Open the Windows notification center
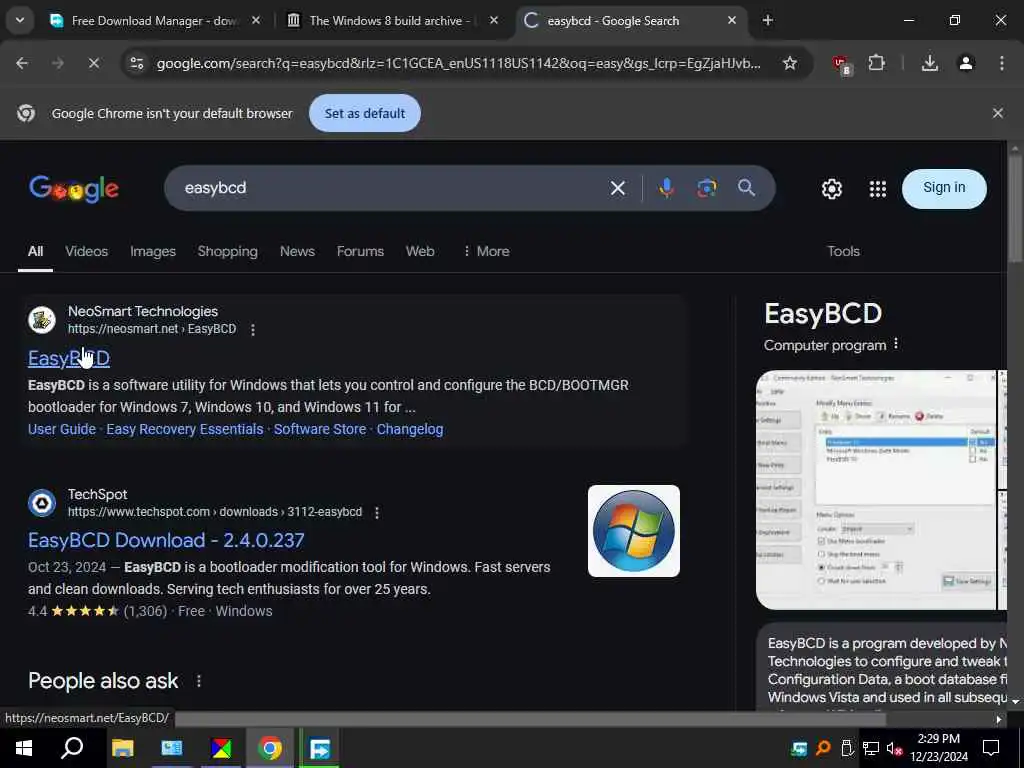This screenshot has height=768, width=1024. (991, 748)
